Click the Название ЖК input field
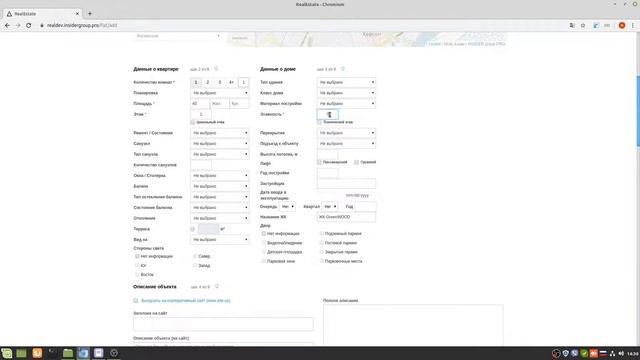The height and width of the screenshot is (360, 640). pyautogui.click(x=346, y=217)
